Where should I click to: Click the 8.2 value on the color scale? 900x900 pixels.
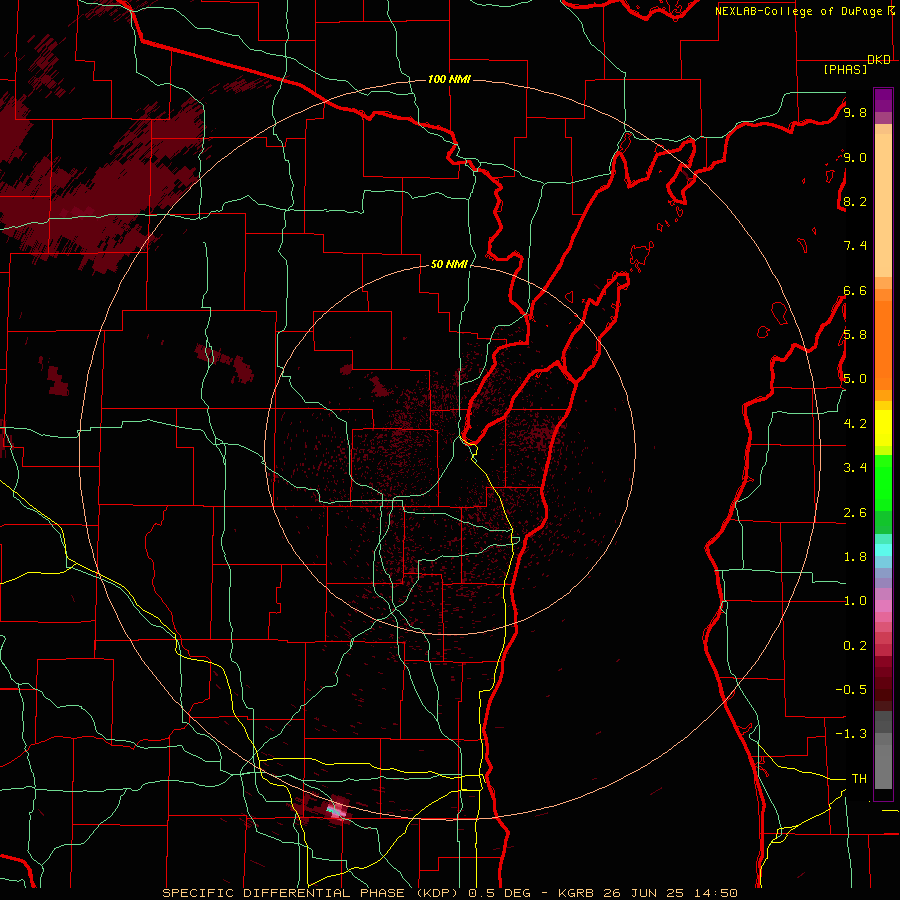tap(855, 201)
